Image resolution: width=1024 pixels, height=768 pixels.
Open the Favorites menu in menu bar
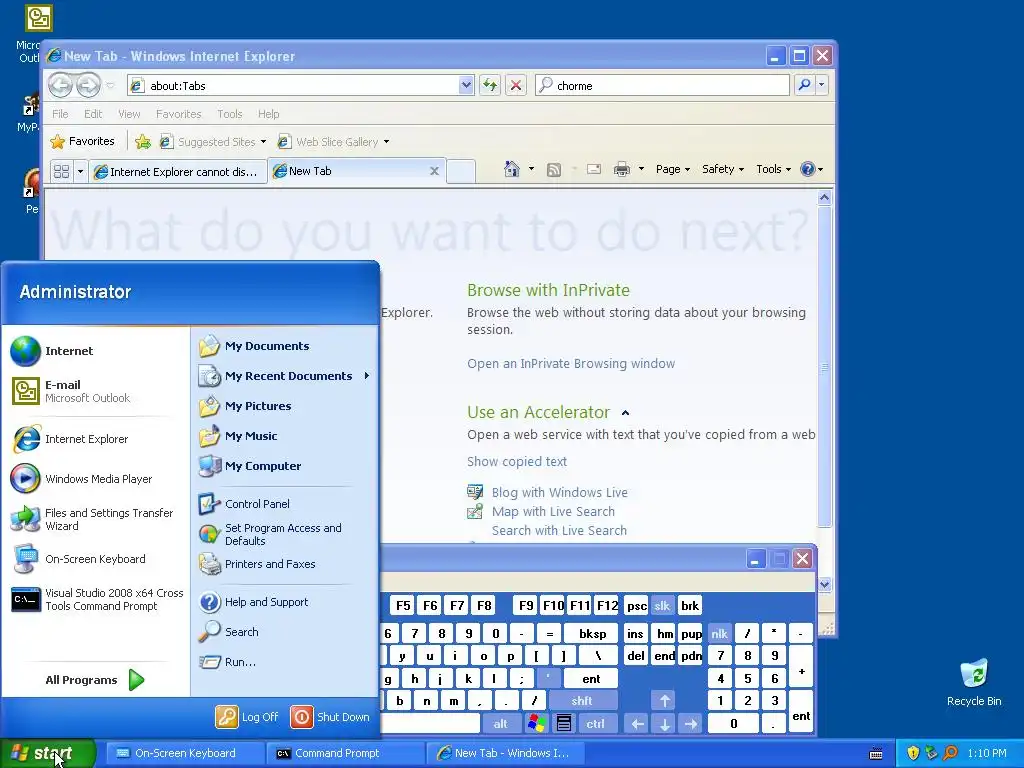coord(178,114)
